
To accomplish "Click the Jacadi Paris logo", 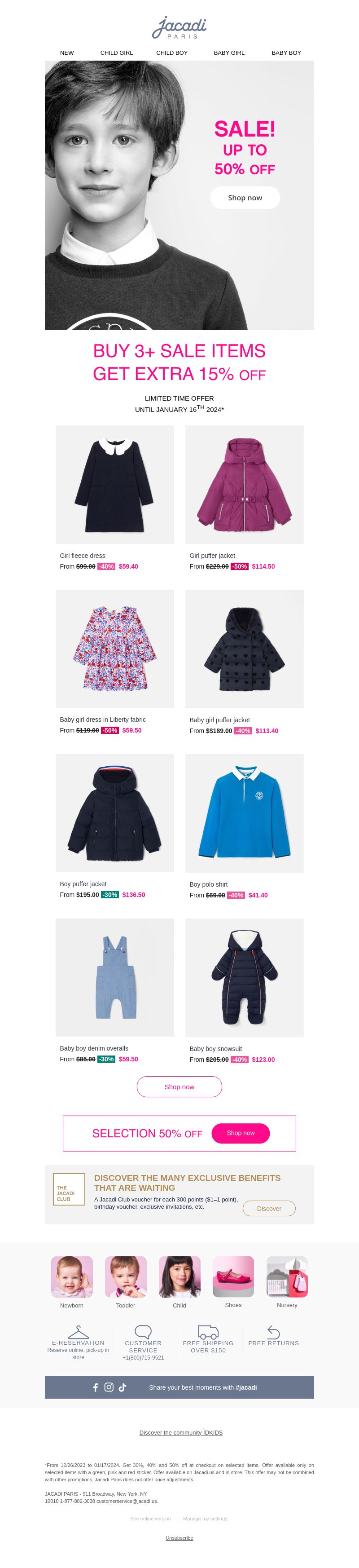I will tap(179, 27).
